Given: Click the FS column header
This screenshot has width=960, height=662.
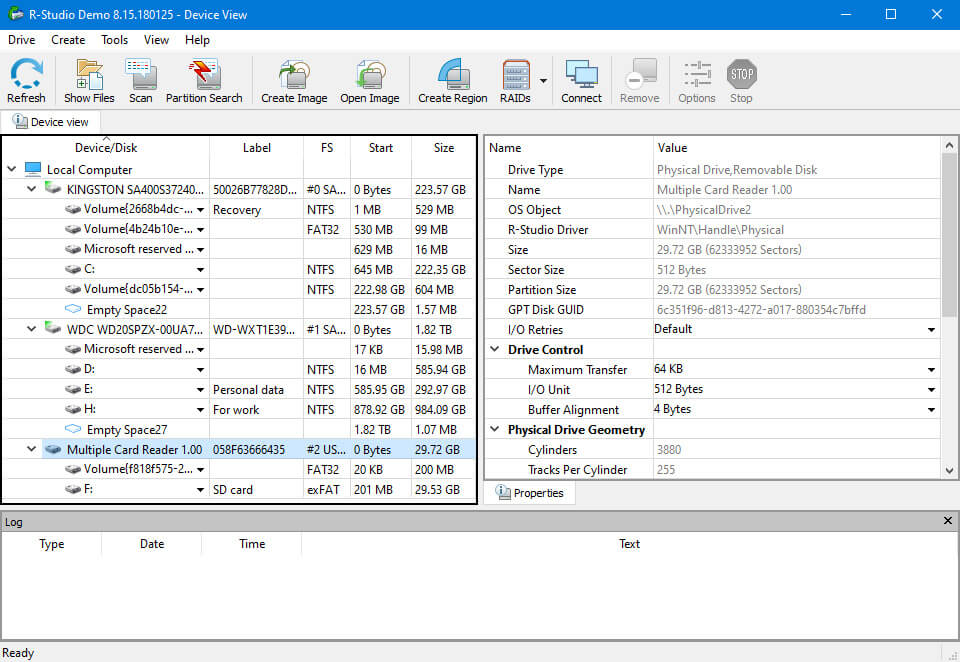Looking at the screenshot, I should [327, 148].
